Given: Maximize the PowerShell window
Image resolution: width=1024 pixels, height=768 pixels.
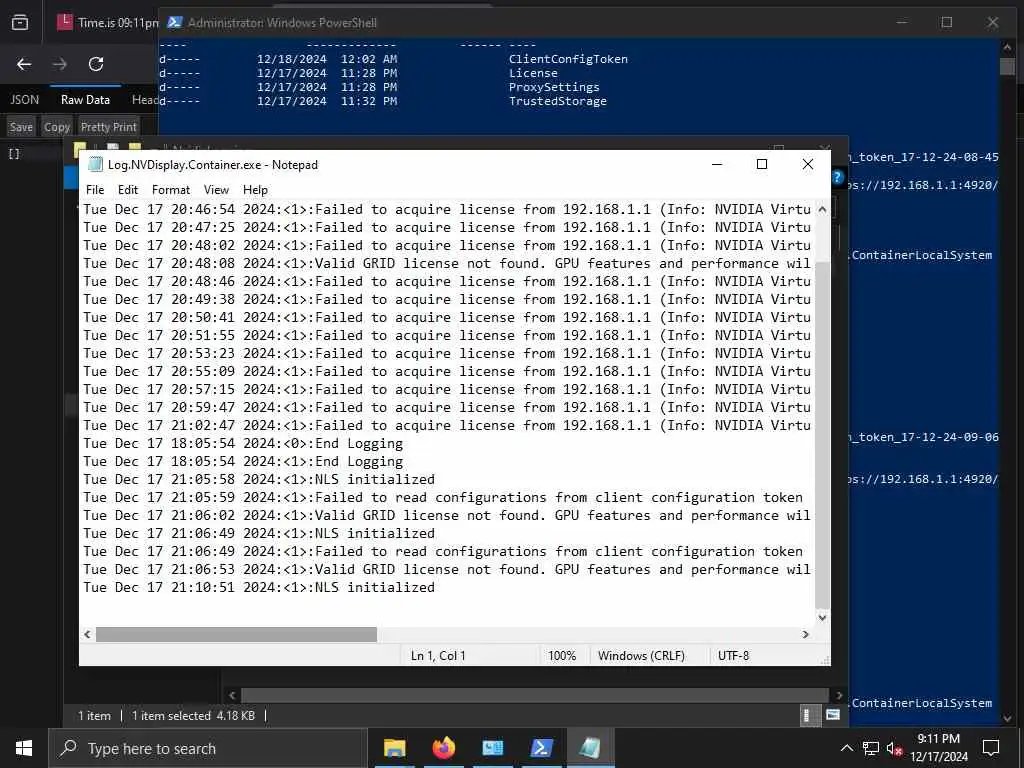Looking at the screenshot, I should click(946, 22).
